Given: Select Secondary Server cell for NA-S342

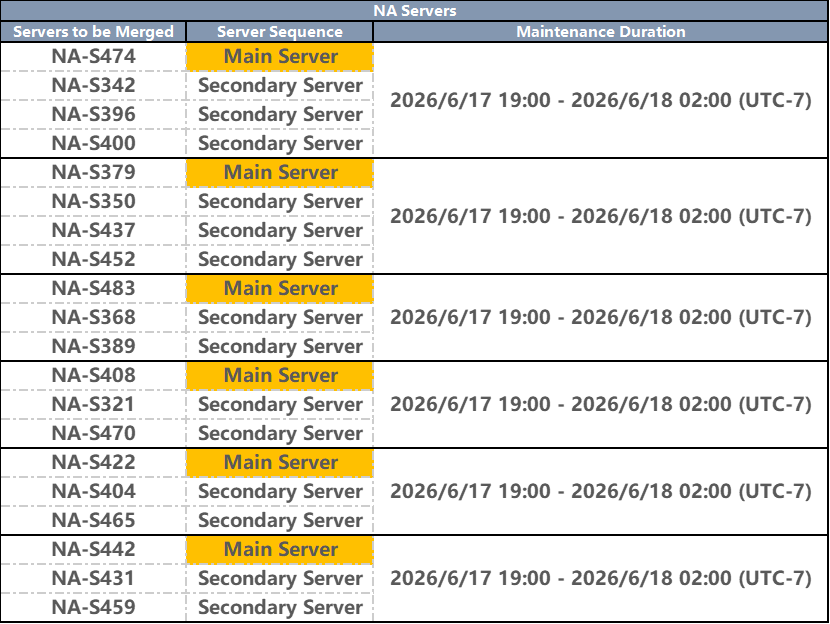Looking at the screenshot, I should (280, 86).
